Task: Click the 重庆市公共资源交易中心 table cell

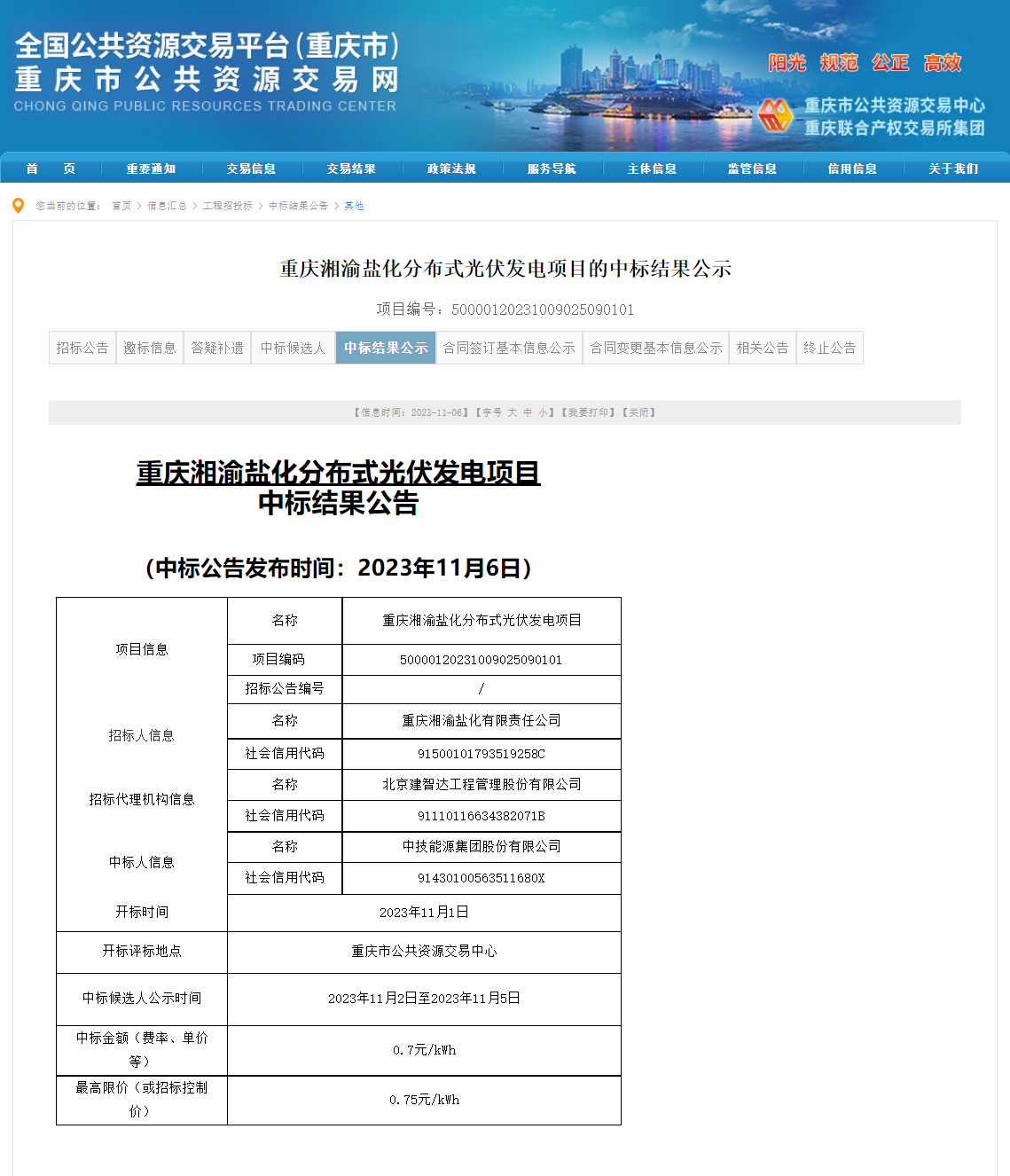Action: (x=424, y=952)
